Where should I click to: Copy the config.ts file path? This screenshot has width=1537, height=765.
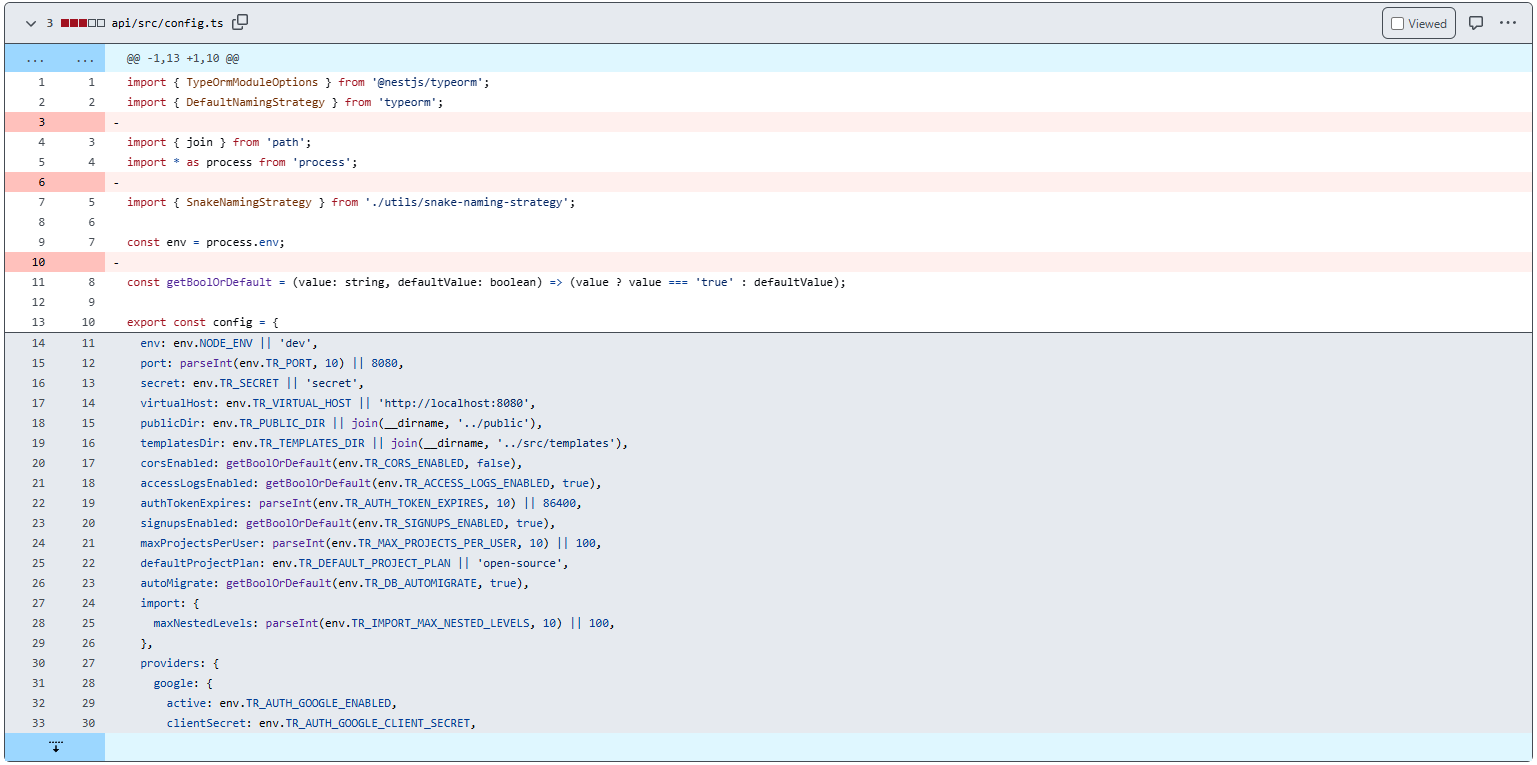[240, 22]
